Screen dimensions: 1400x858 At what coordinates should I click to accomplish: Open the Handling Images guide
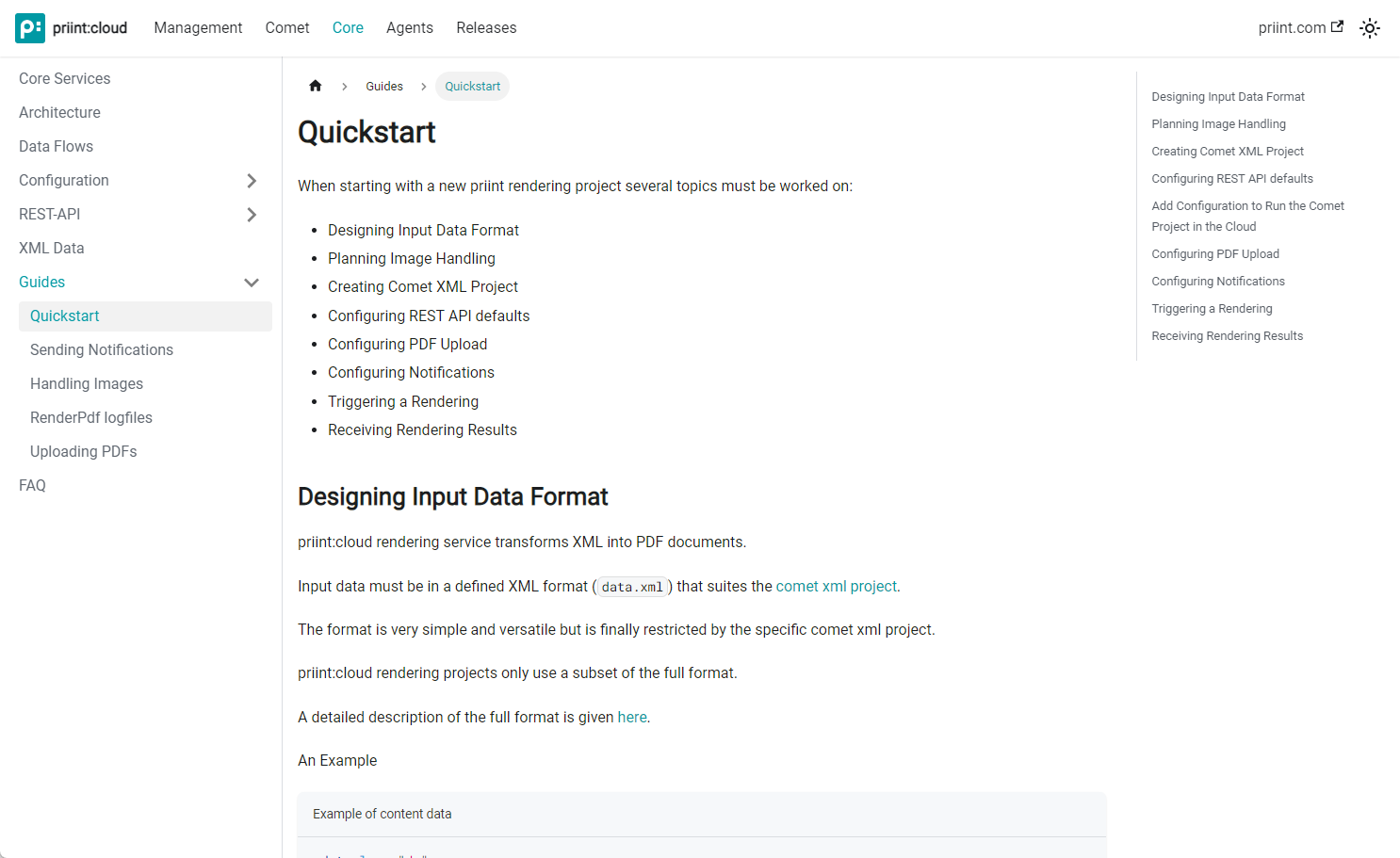[x=87, y=384]
